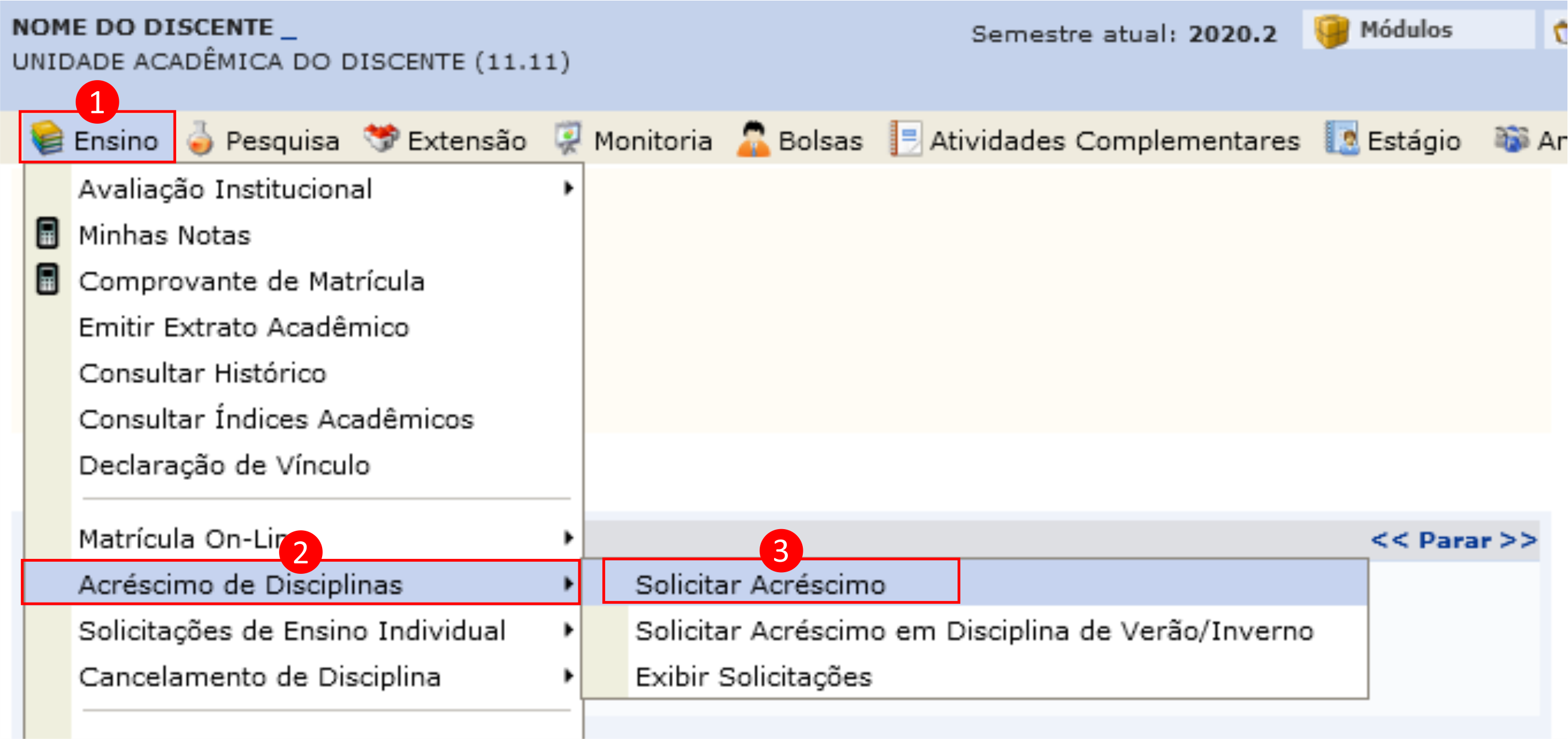This screenshot has width=1568, height=739.
Task: Select Solicitar Acréscimo menu entry
Action: (760, 584)
